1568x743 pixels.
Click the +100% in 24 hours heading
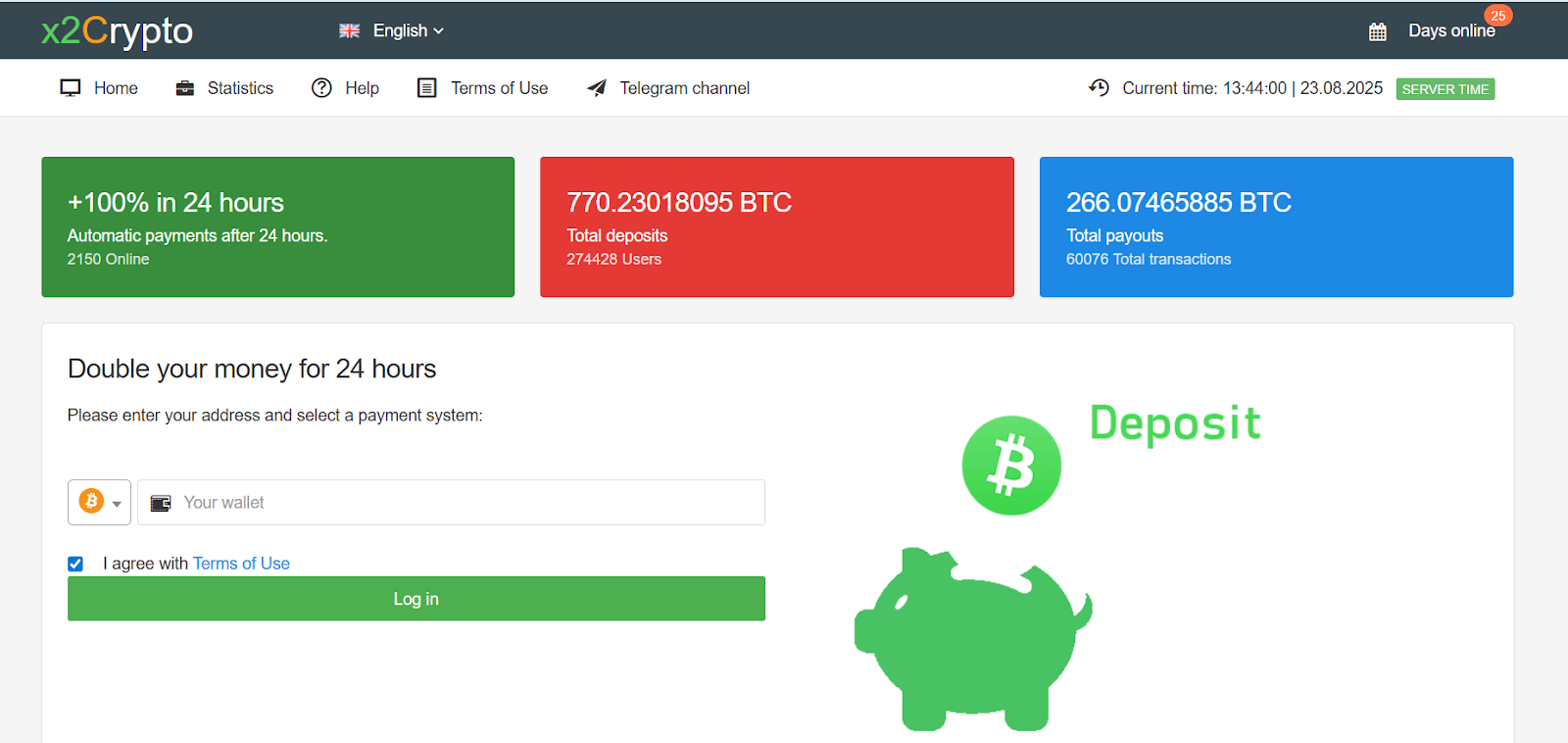(175, 203)
